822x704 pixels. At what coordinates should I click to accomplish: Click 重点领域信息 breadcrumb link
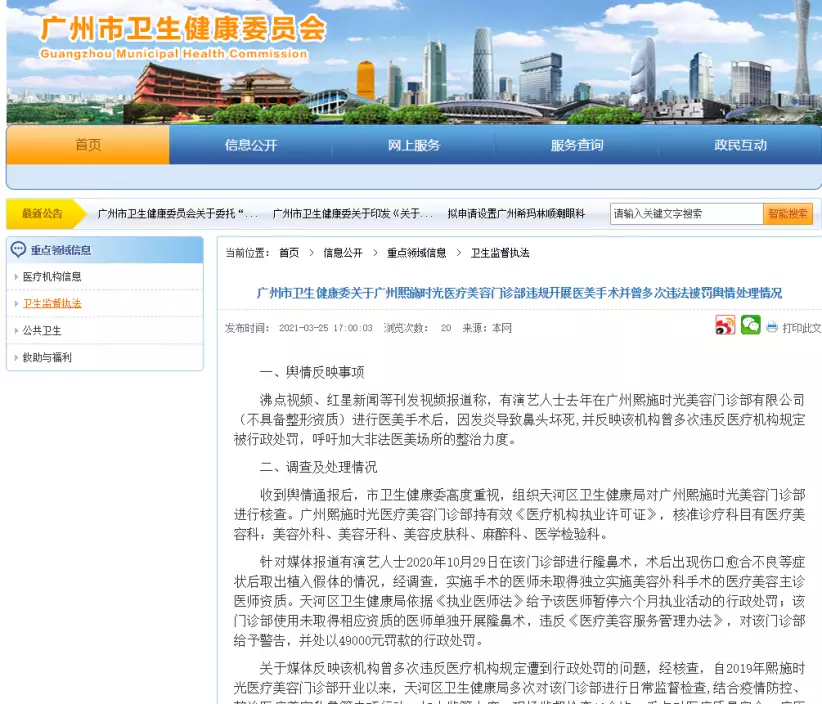(x=417, y=253)
